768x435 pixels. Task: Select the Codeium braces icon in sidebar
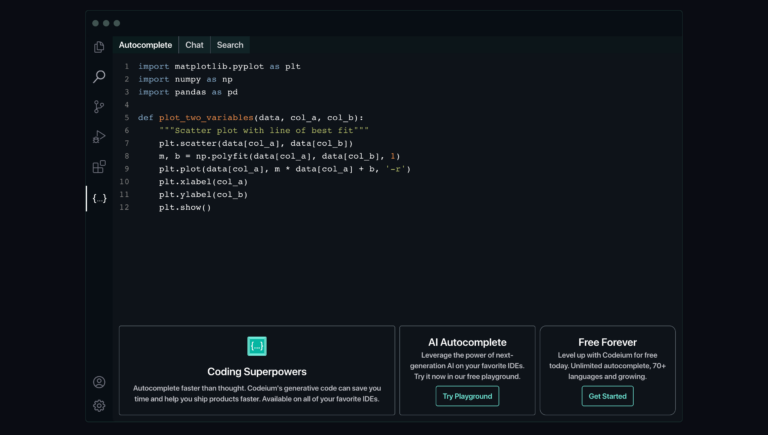[x=99, y=198]
